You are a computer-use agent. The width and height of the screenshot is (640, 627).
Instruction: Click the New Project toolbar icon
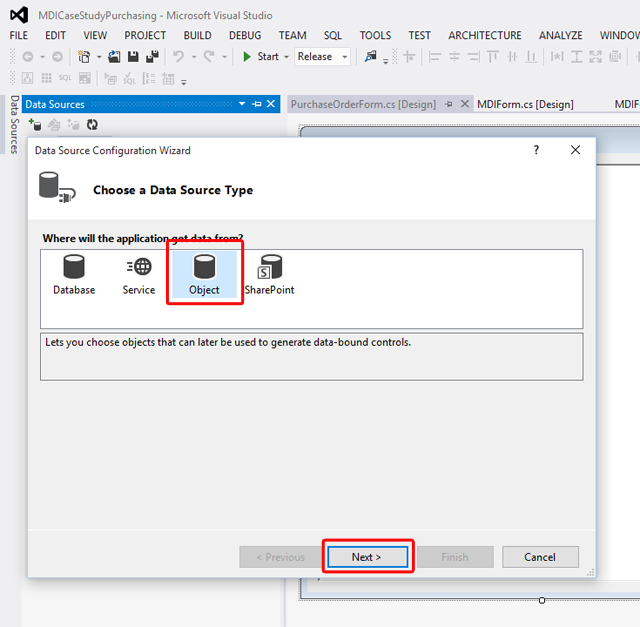pyautogui.click(x=84, y=56)
